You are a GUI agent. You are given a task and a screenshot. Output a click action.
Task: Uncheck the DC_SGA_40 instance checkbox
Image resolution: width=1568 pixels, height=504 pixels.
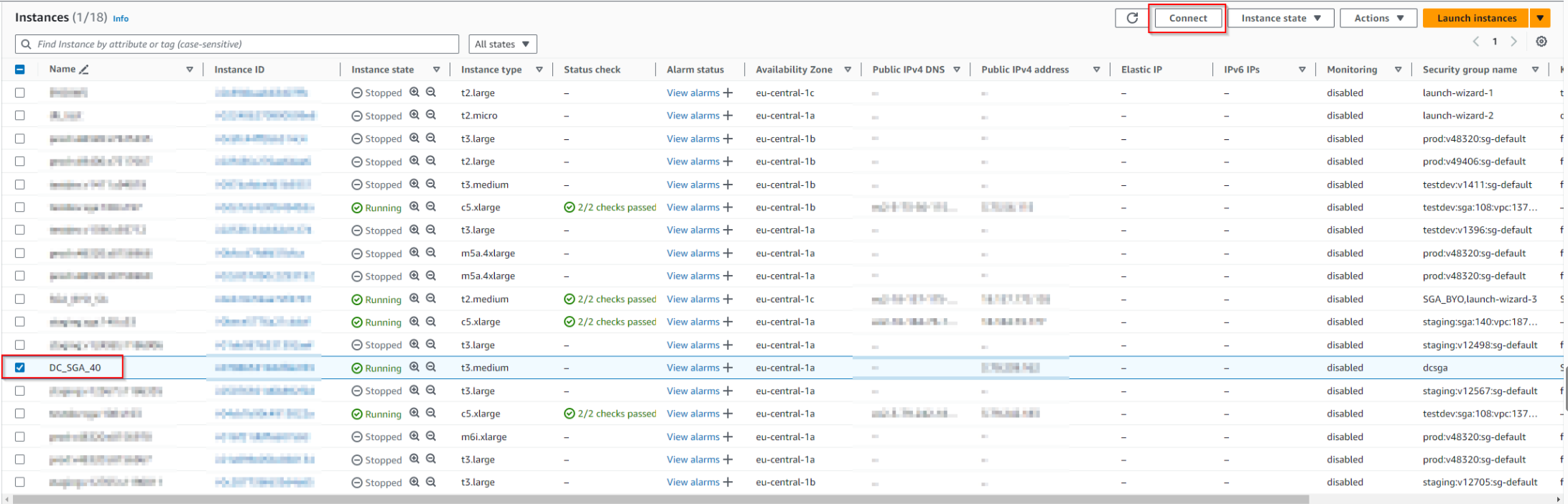click(20, 368)
